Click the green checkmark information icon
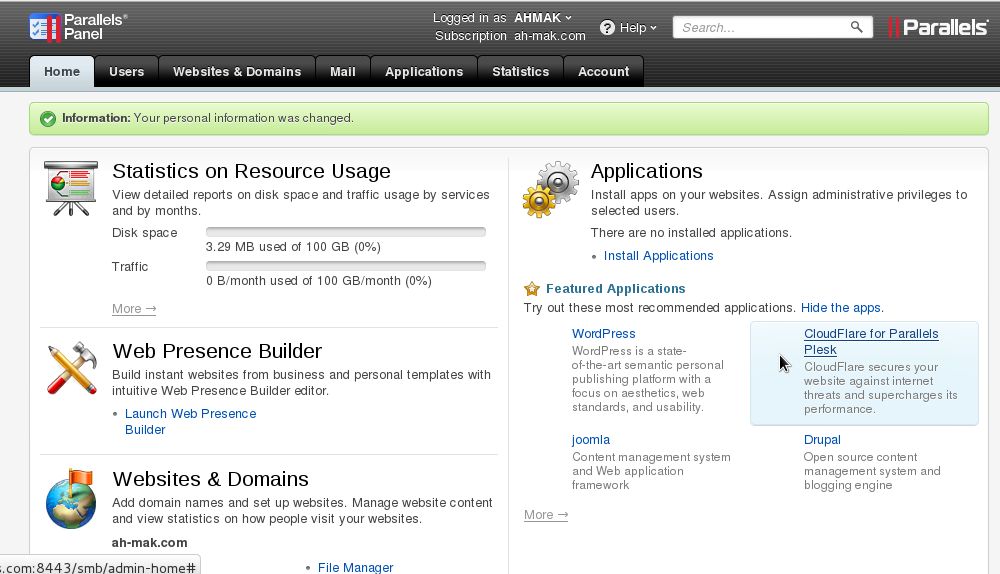 pos(48,119)
